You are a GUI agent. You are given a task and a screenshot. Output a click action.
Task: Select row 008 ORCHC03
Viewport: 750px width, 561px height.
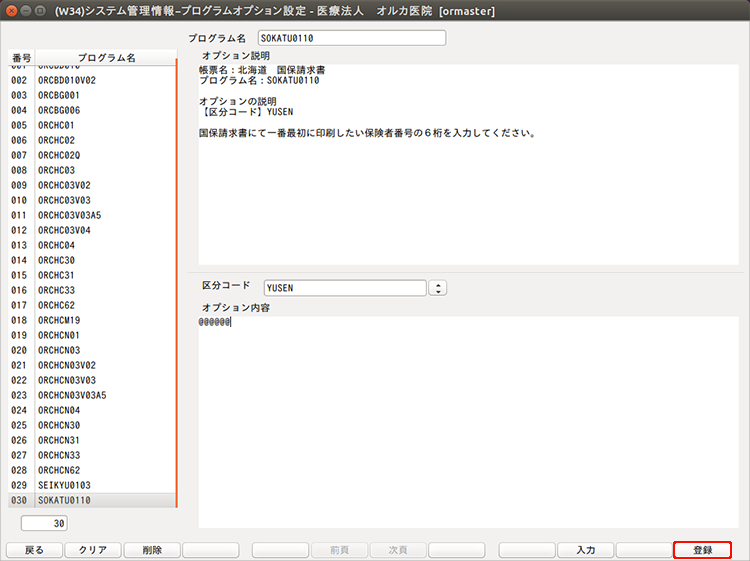(92, 170)
